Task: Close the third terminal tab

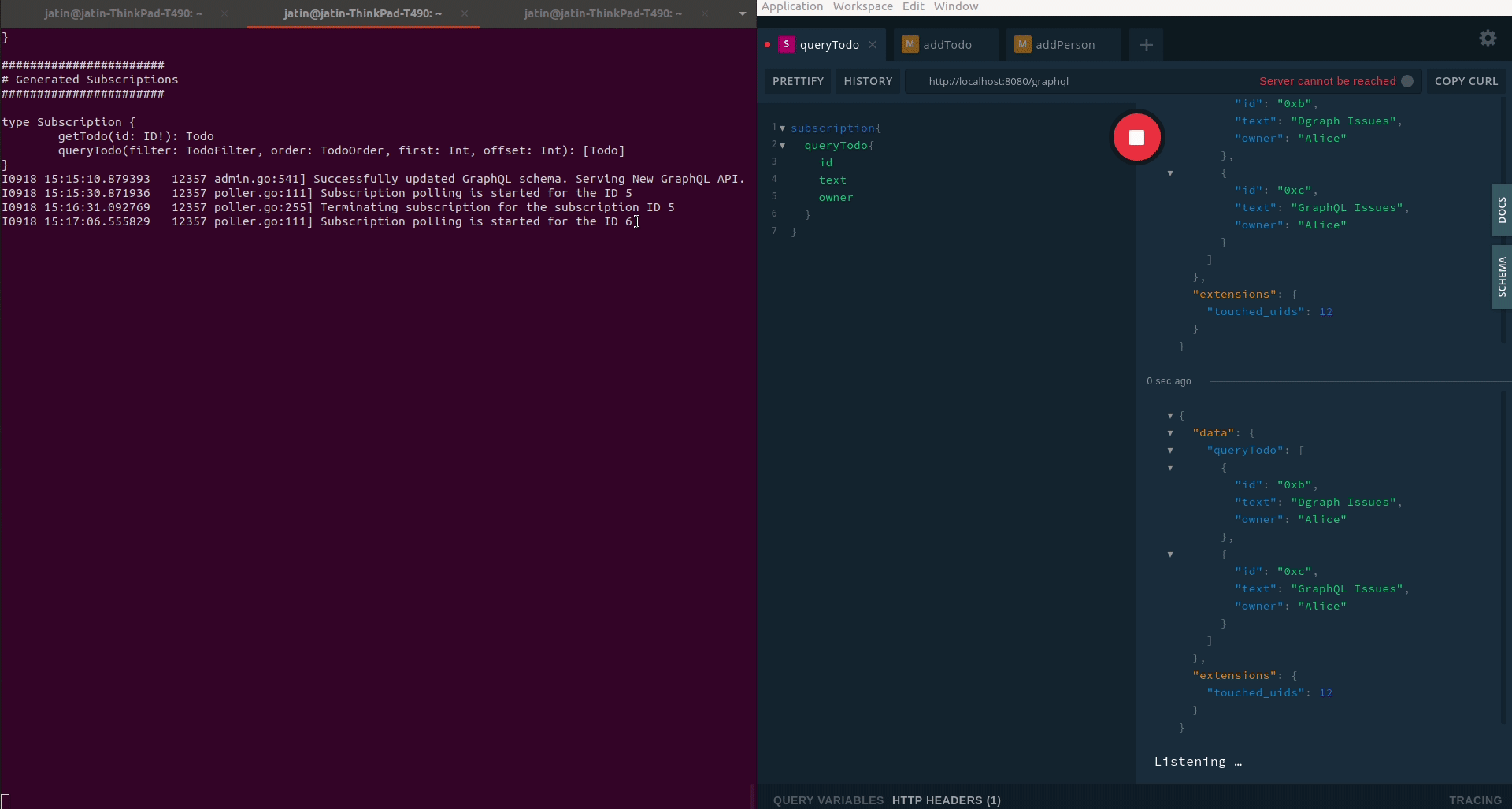Action: 705,13
